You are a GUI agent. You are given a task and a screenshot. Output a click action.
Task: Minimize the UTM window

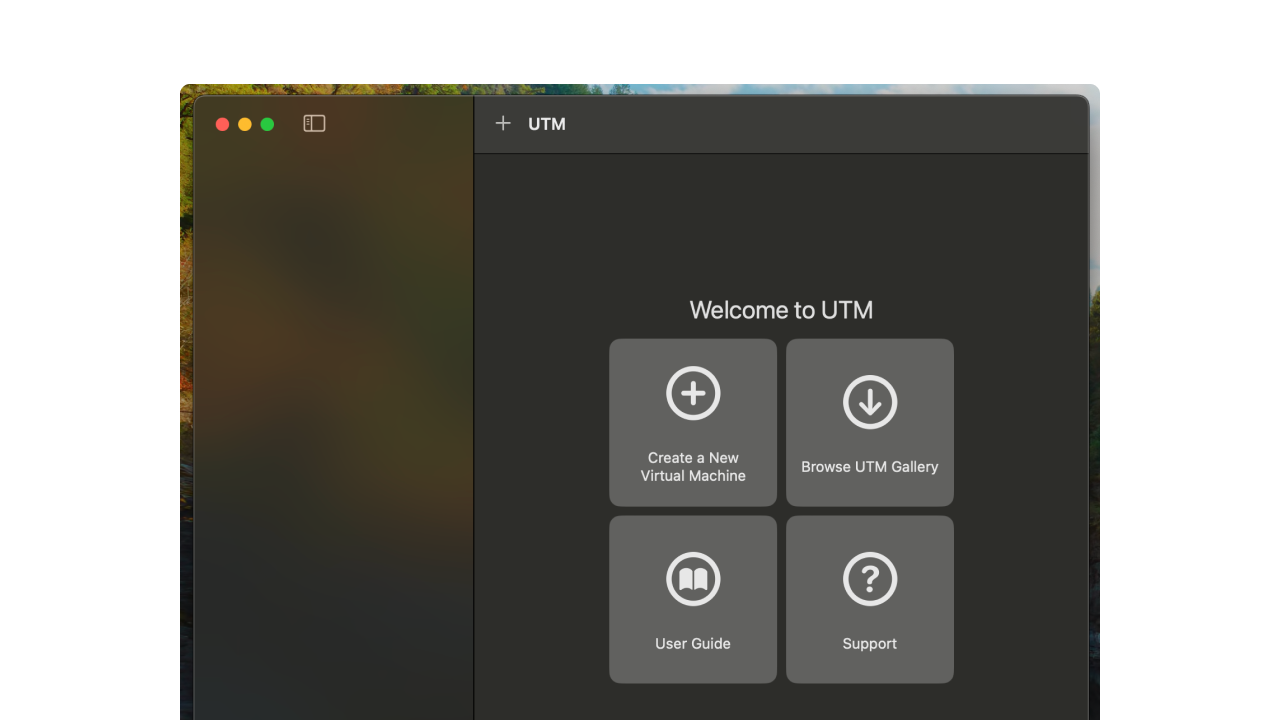(x=243, y=124)
